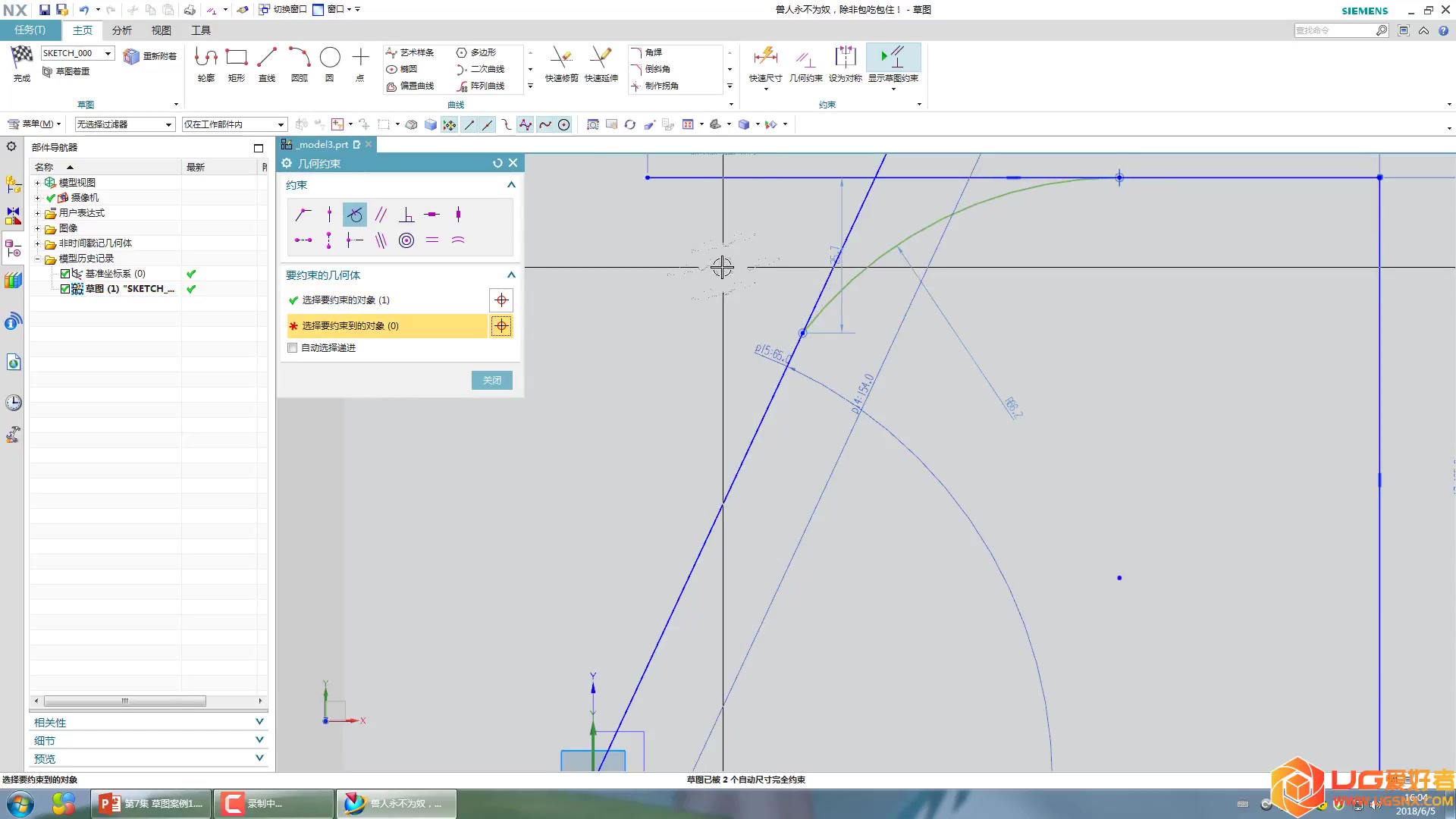Open the Menu(M) button

(x=34, y=124)
